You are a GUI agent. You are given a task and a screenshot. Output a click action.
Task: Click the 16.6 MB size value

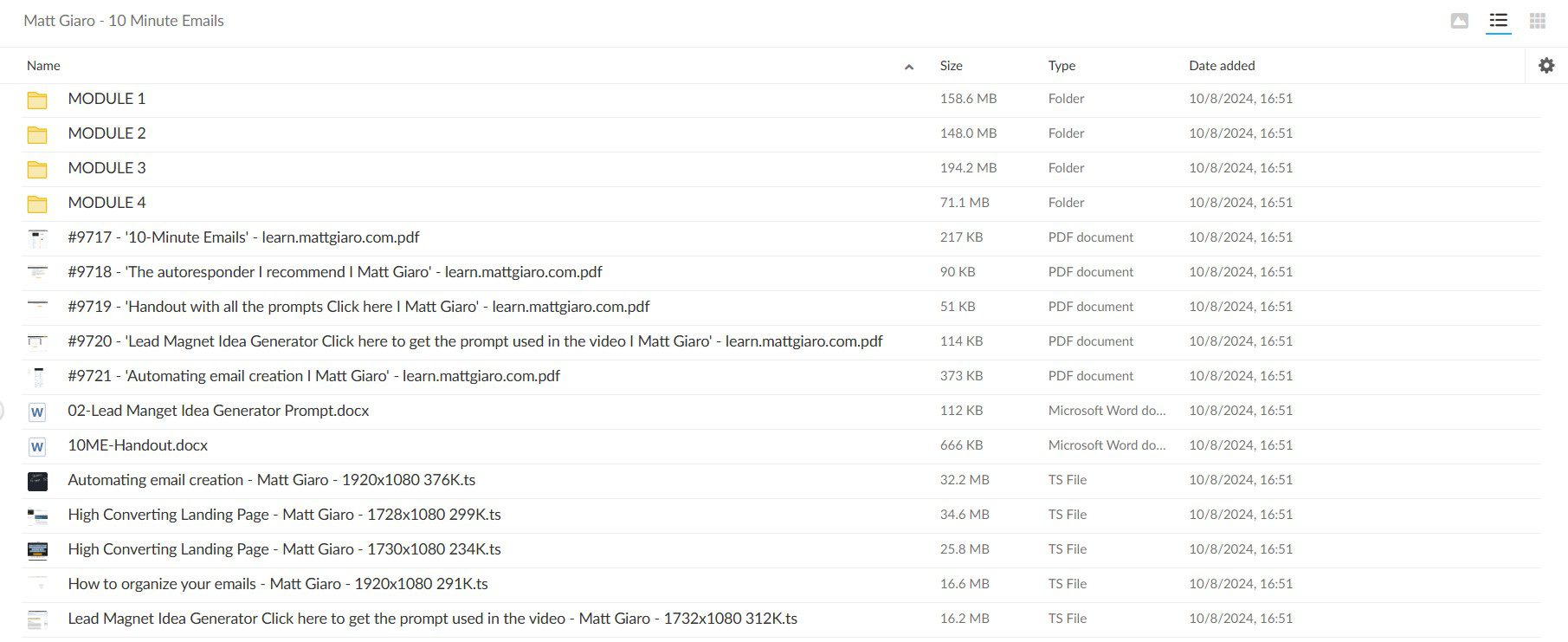click(965, 584)
